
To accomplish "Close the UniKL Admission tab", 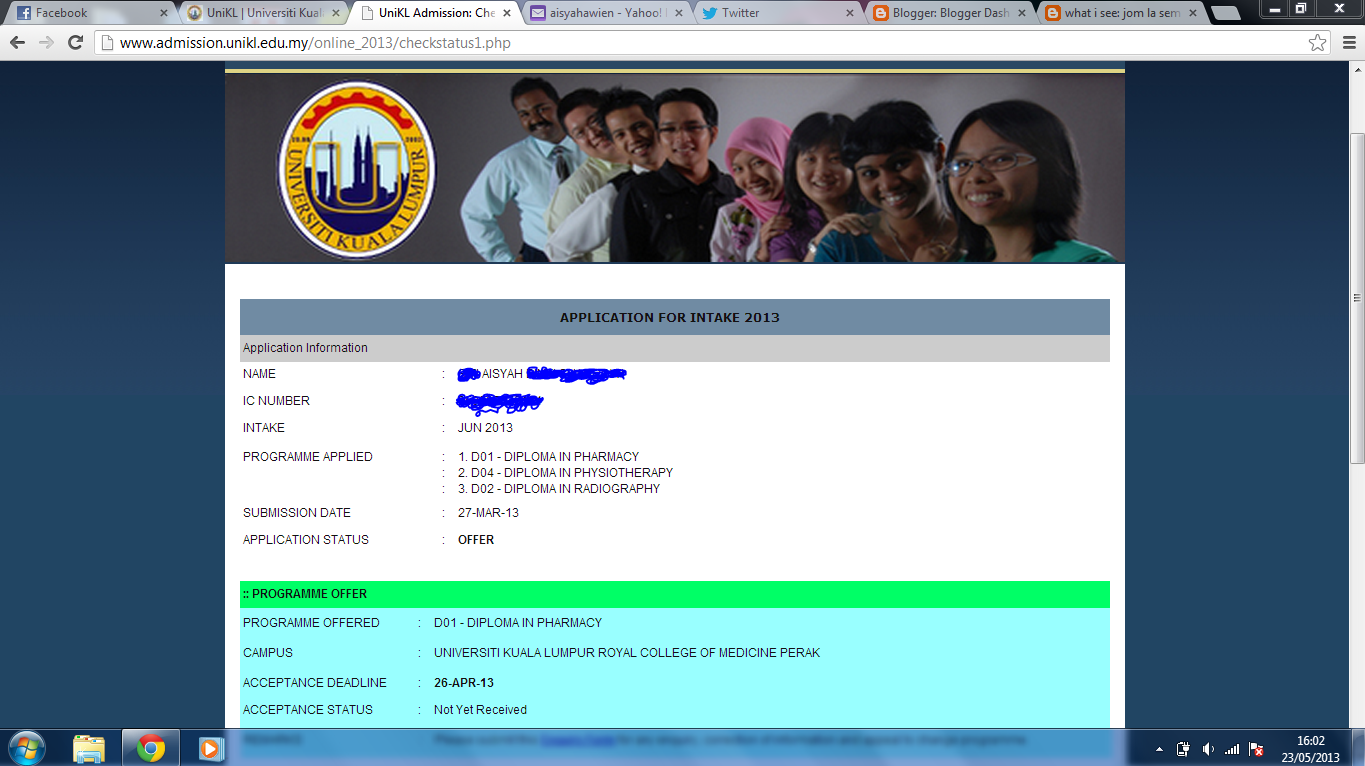I will tap(507, 13).
